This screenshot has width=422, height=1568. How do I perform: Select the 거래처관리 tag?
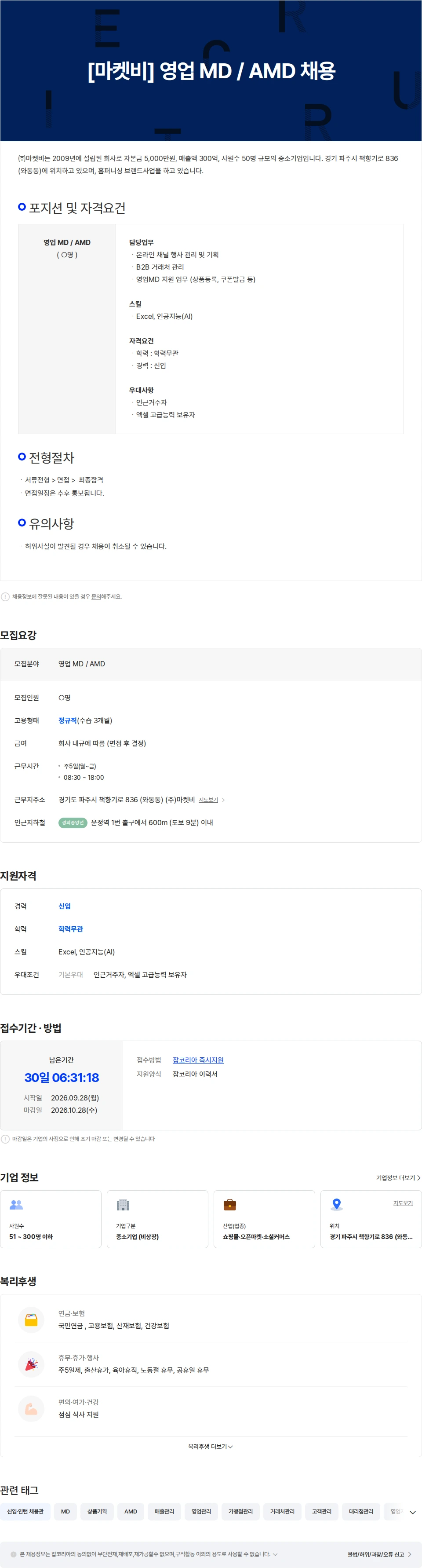coord(283,1512)
